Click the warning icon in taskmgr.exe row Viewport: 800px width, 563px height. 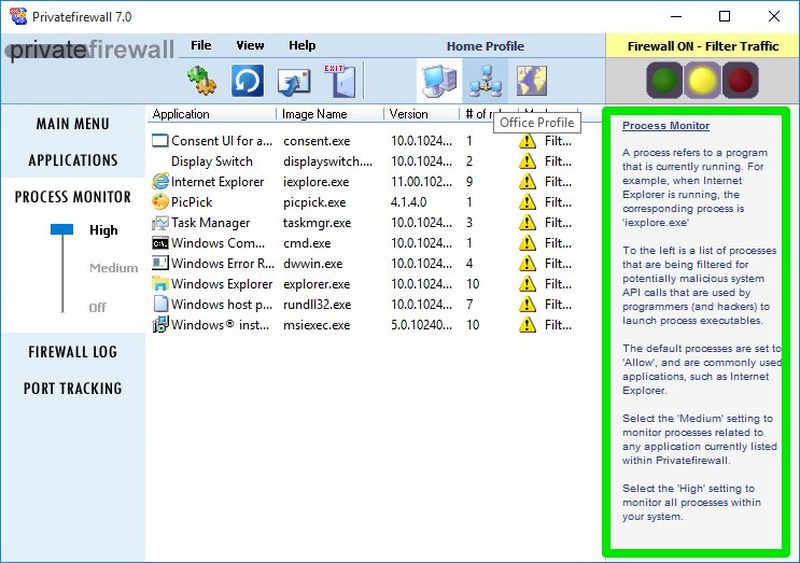527,223
